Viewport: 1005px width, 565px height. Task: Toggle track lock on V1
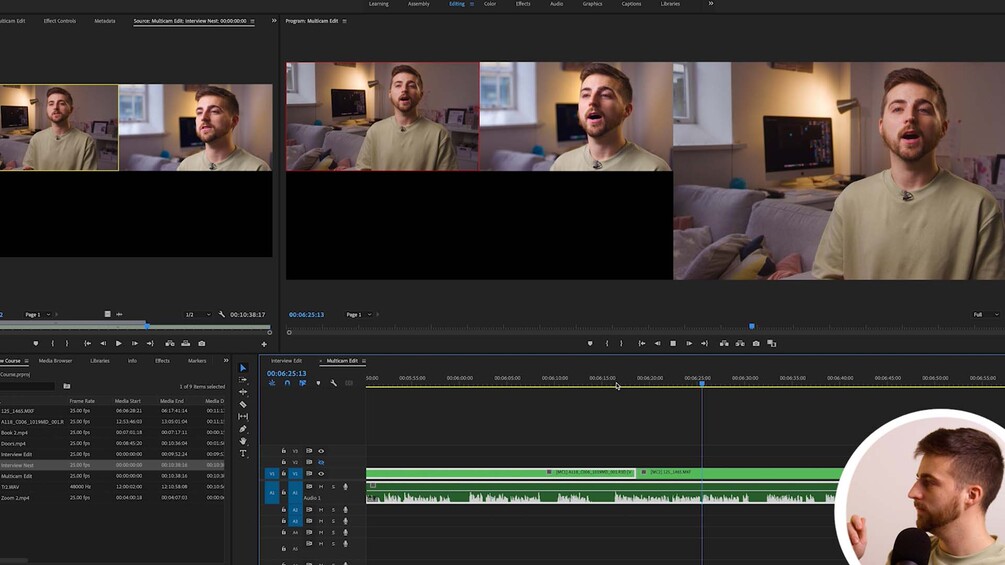click(284, 473)
